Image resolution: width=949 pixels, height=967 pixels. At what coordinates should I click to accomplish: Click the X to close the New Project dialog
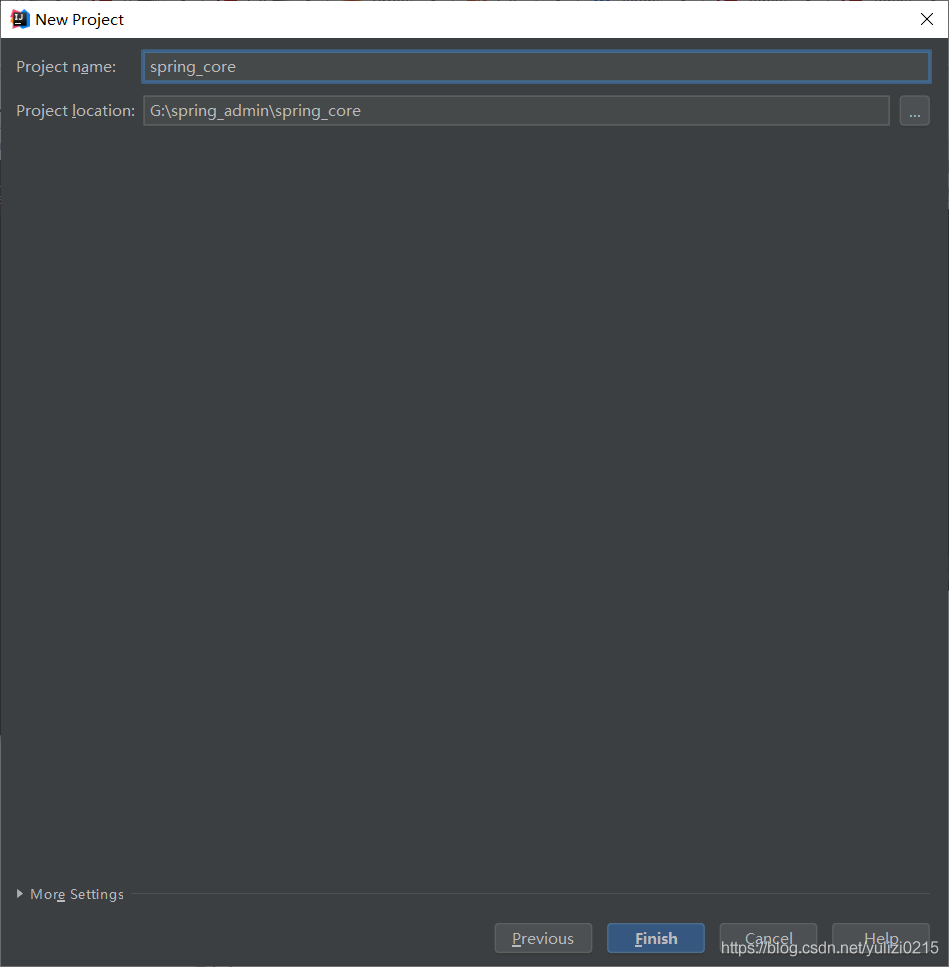point(927,18)
